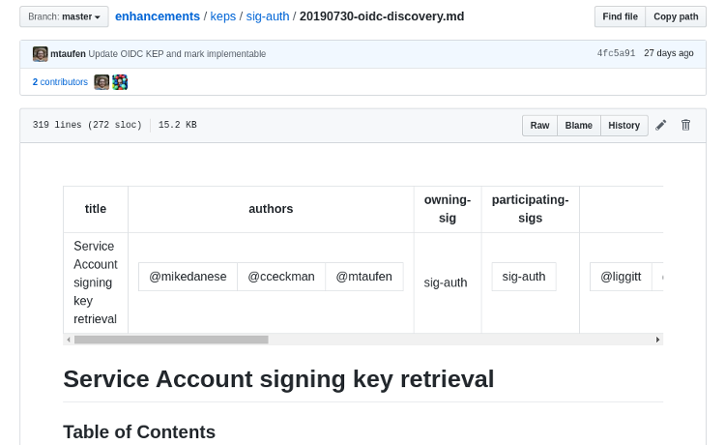
Task: Click the horizontal table scrollbar thumb
Action: 171,340
